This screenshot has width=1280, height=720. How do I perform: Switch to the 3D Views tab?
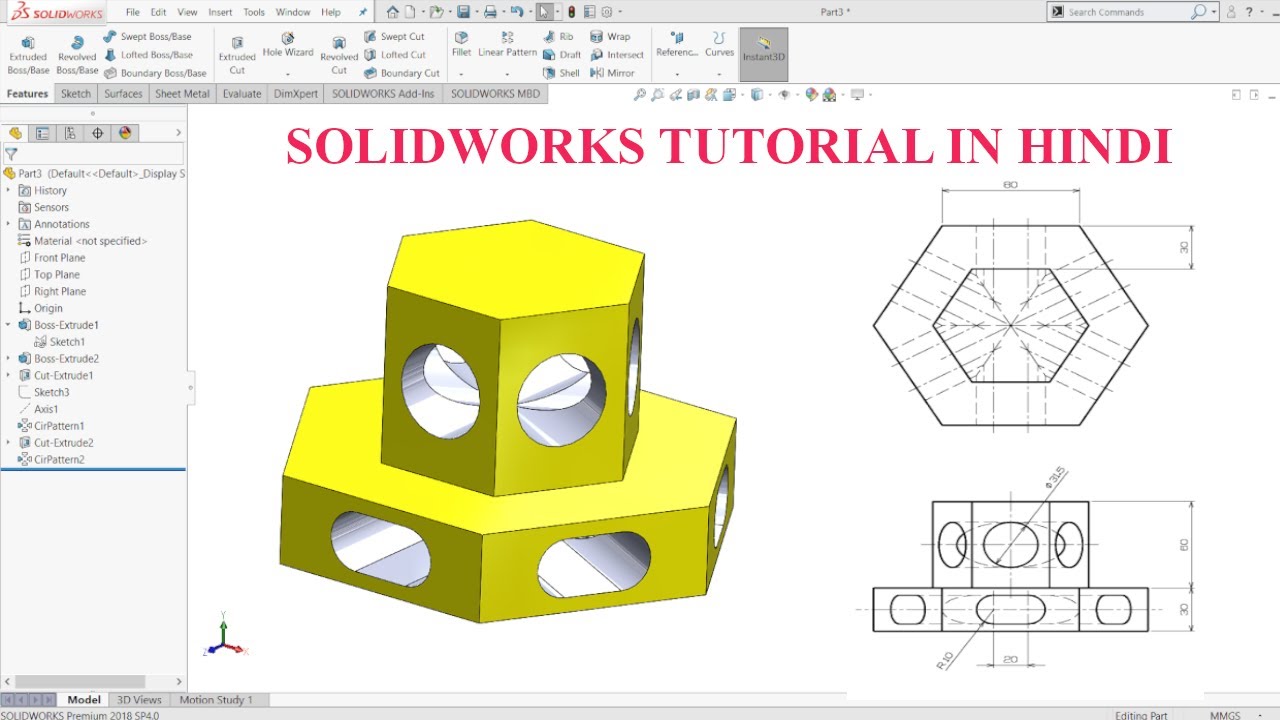(139, 700)
